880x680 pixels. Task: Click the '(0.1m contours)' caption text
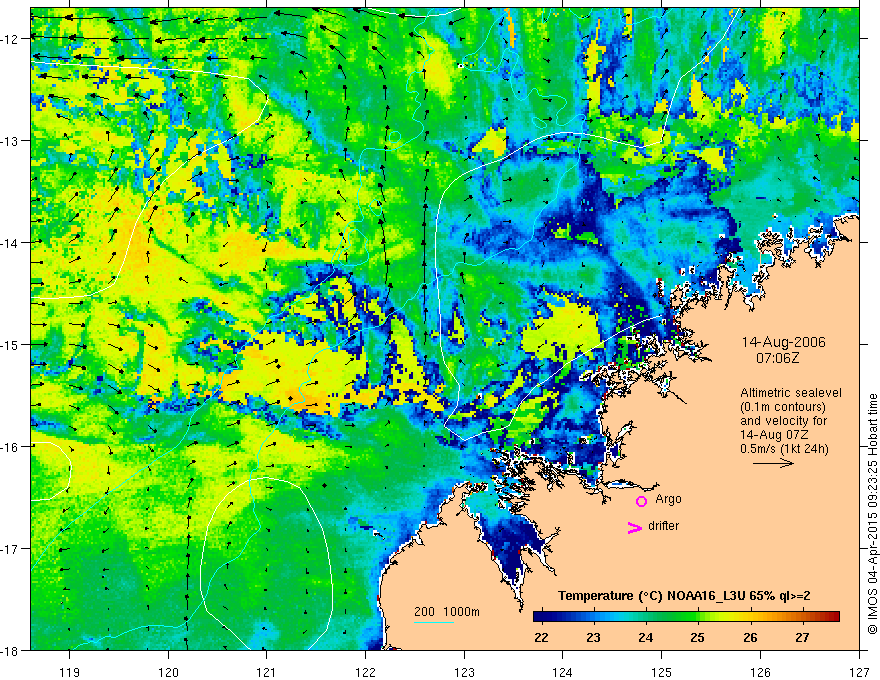point(783,407)
